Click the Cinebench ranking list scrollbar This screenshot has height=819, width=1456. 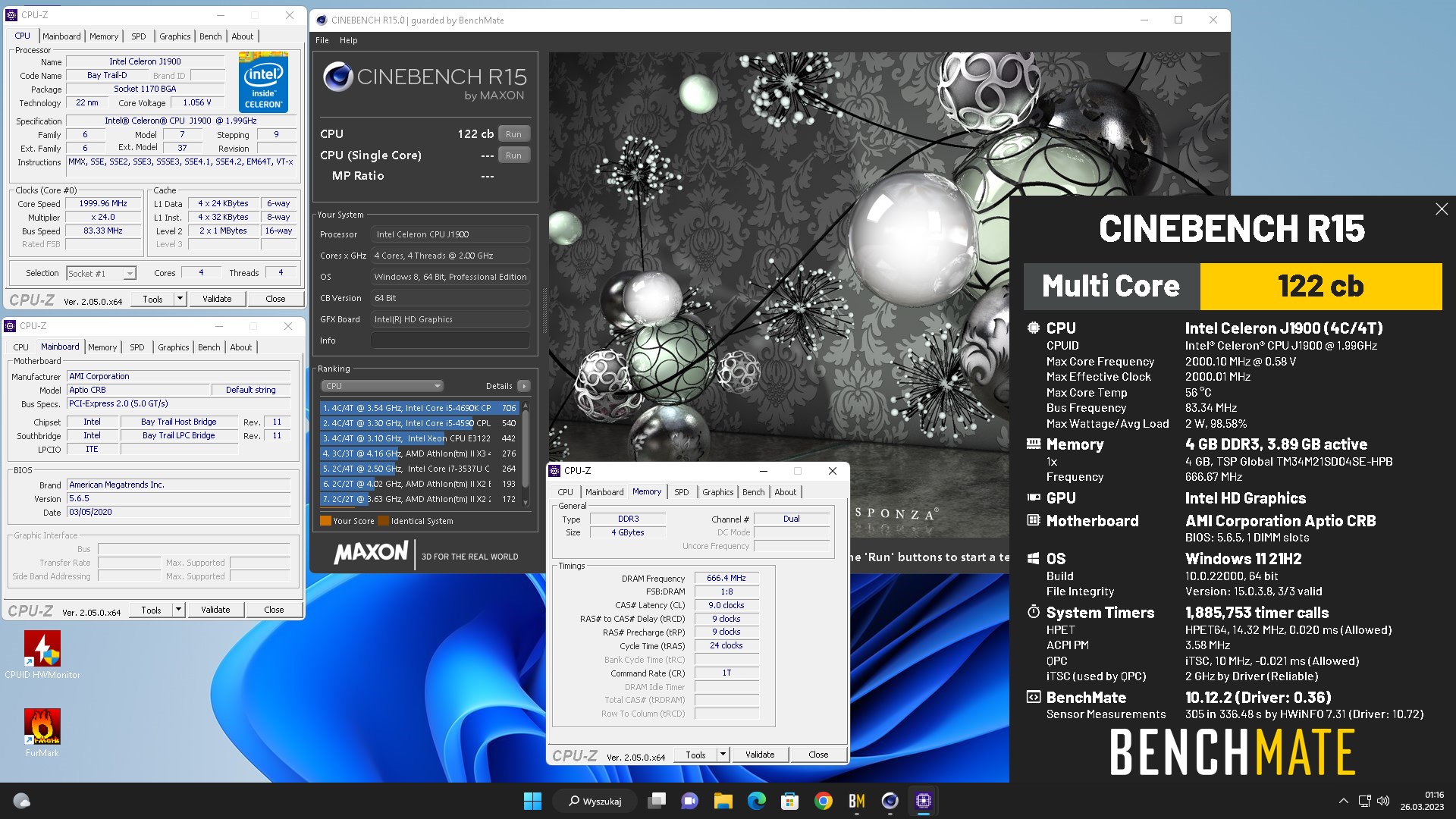pyautogui.click(x=526, y=455)
